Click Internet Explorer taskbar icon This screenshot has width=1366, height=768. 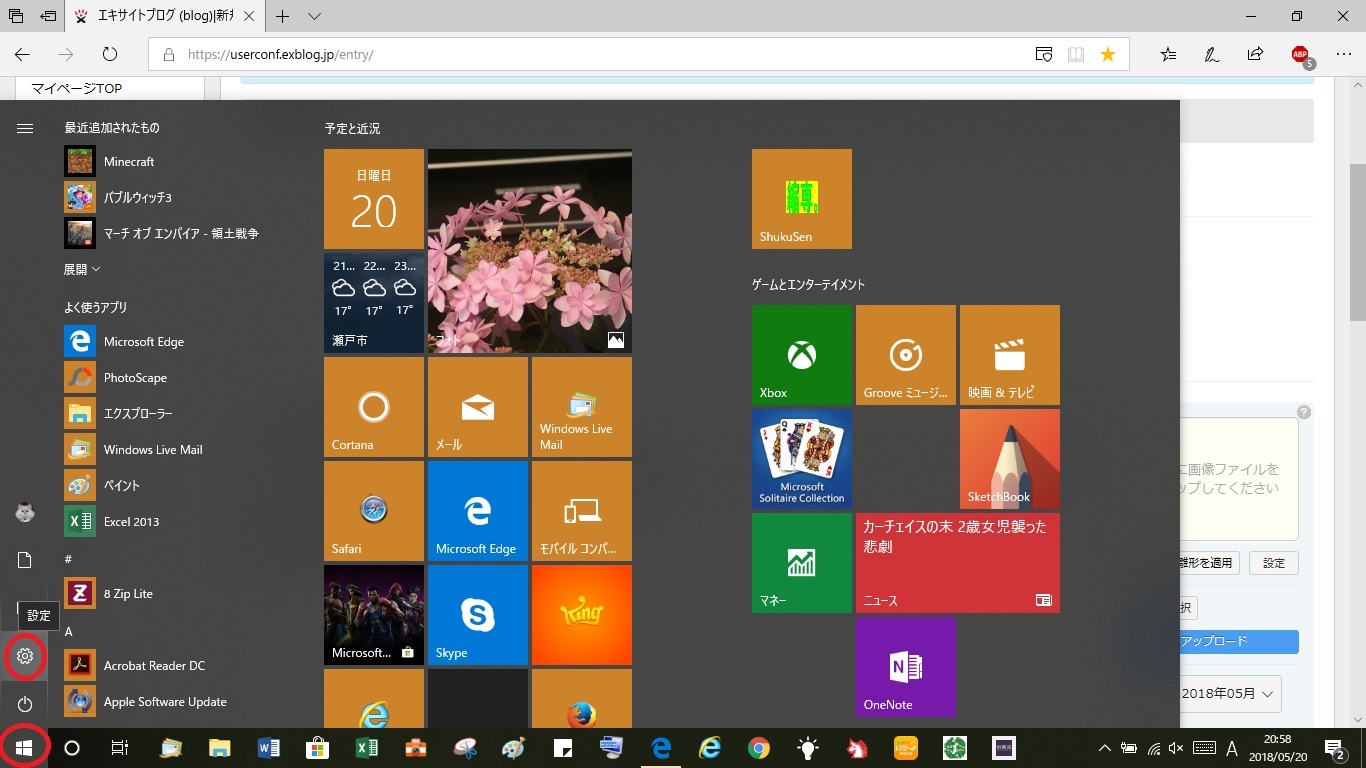pyautogui.click(x=710, y=748)
